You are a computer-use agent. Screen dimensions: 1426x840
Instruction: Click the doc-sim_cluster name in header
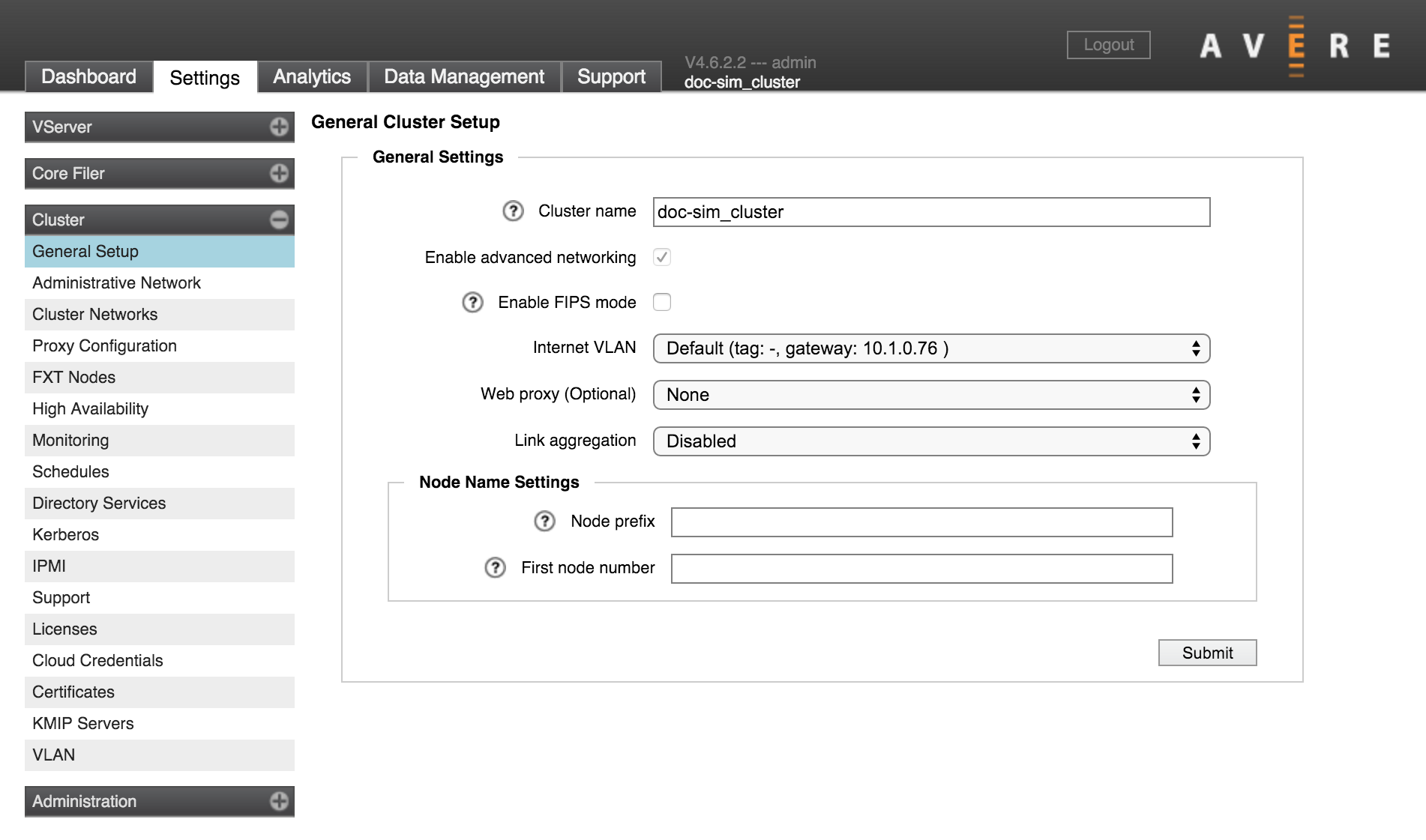[x=741, y=82]
